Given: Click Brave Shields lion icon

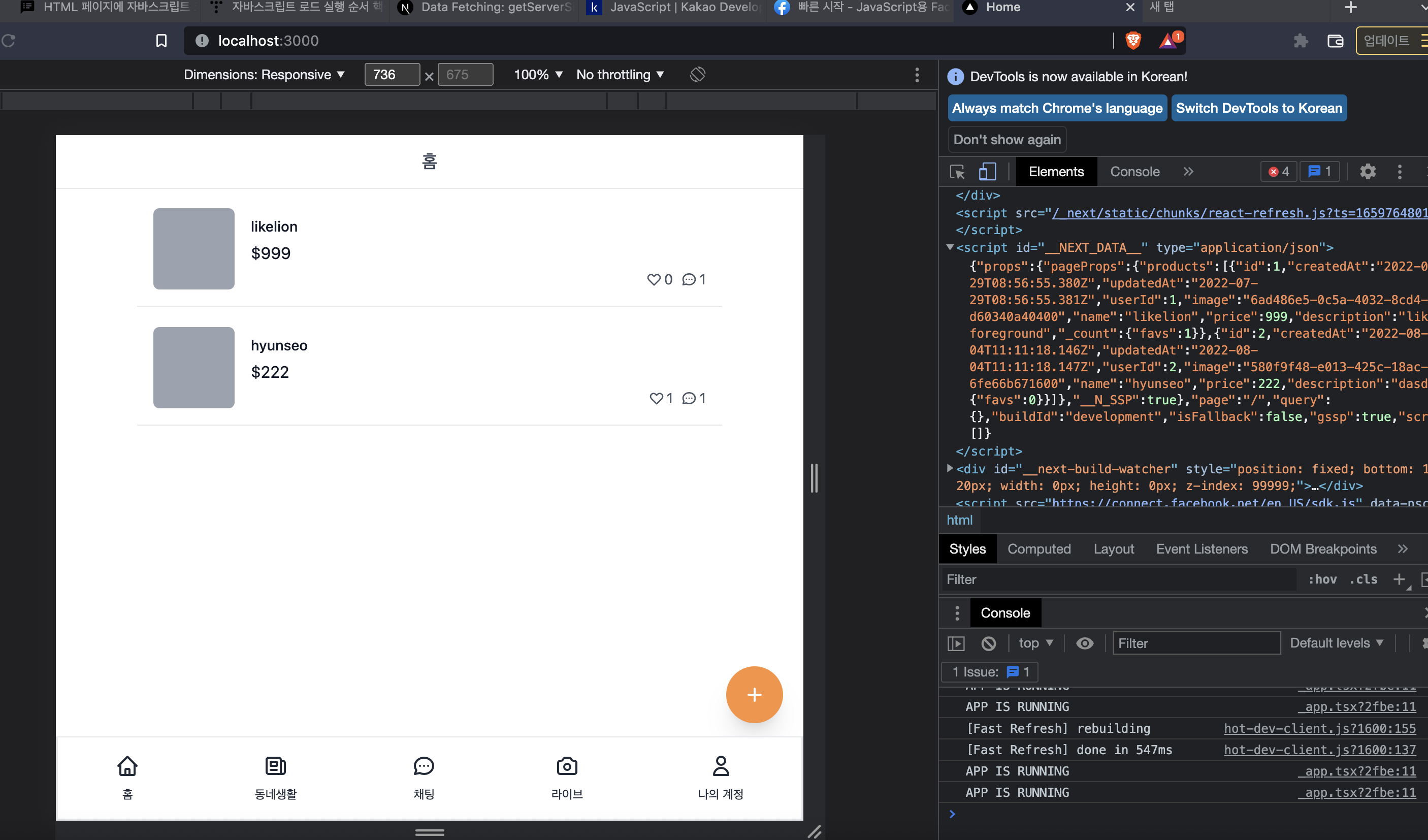Looking at the screenshot, I should click(x=1133, y=41).
